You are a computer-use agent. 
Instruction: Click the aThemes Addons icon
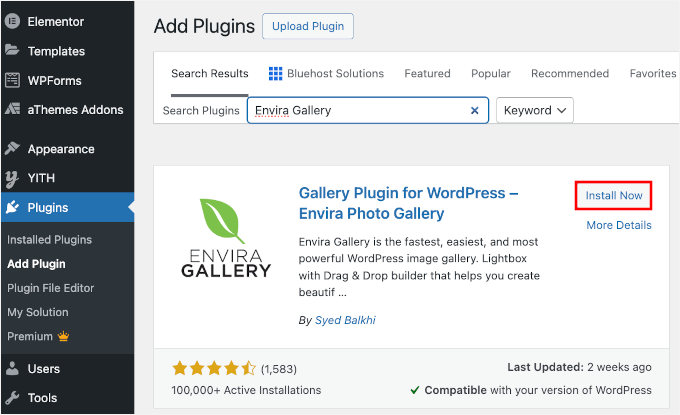(x=12, y=110)
